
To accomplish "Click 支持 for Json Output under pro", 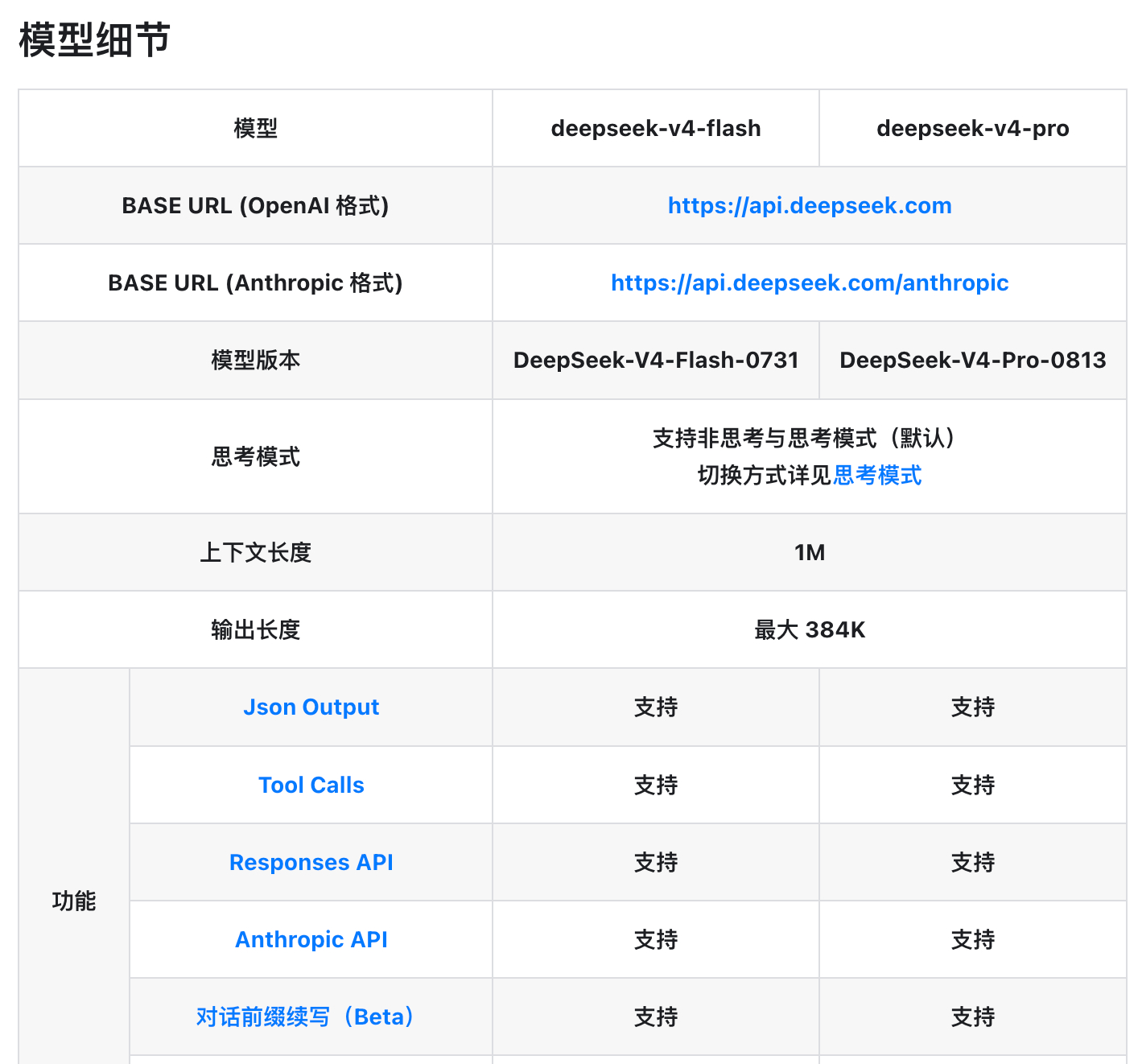I will tap(973, 707).
